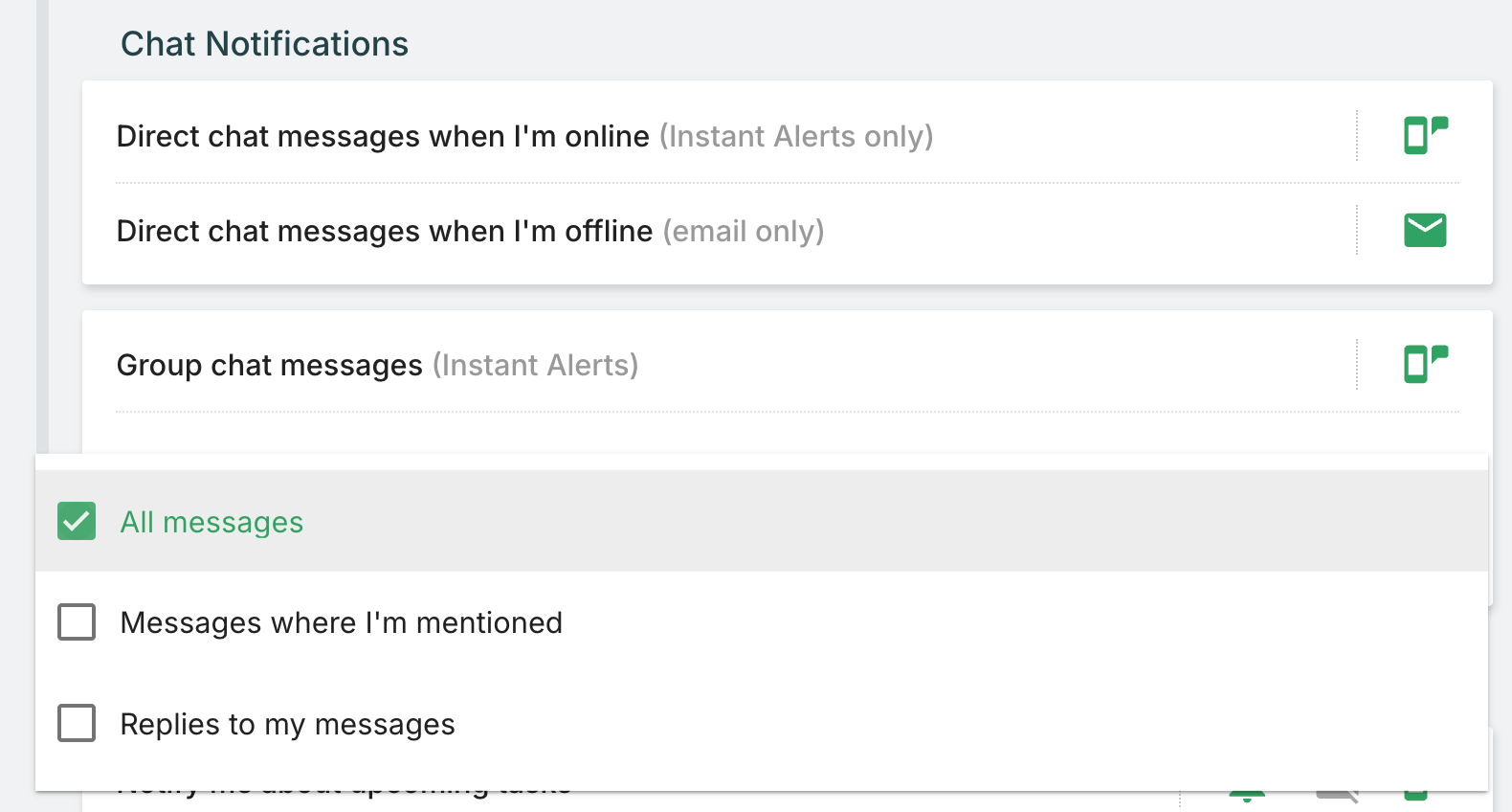Viewport: 1512px width, 812px height.
Task: Choose the Messages where I'm mentioned label
Action: (x=341, y=622)
